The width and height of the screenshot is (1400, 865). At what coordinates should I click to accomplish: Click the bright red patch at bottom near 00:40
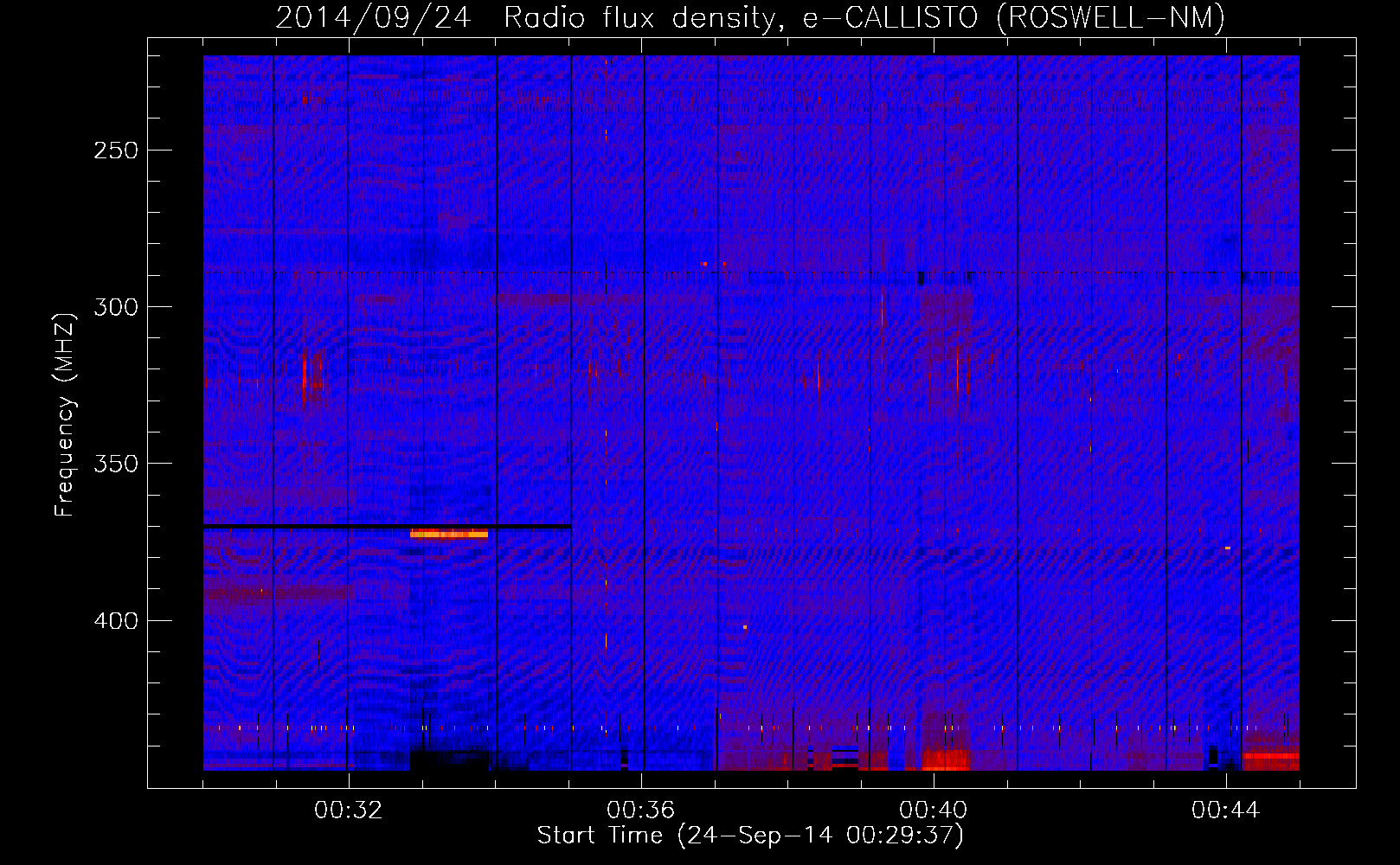point(946,760)
